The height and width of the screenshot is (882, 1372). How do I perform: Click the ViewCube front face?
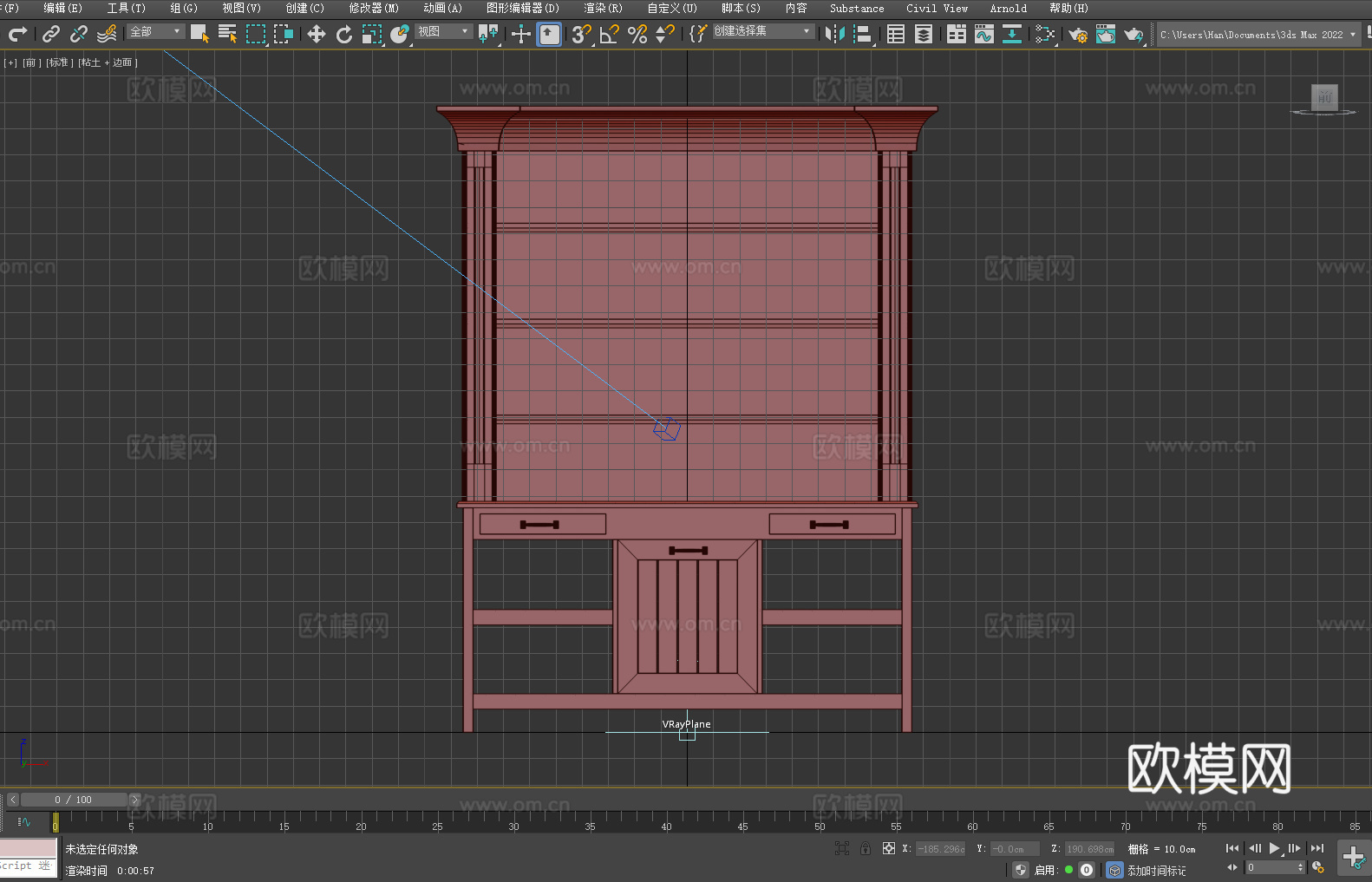click(1324, 97)
